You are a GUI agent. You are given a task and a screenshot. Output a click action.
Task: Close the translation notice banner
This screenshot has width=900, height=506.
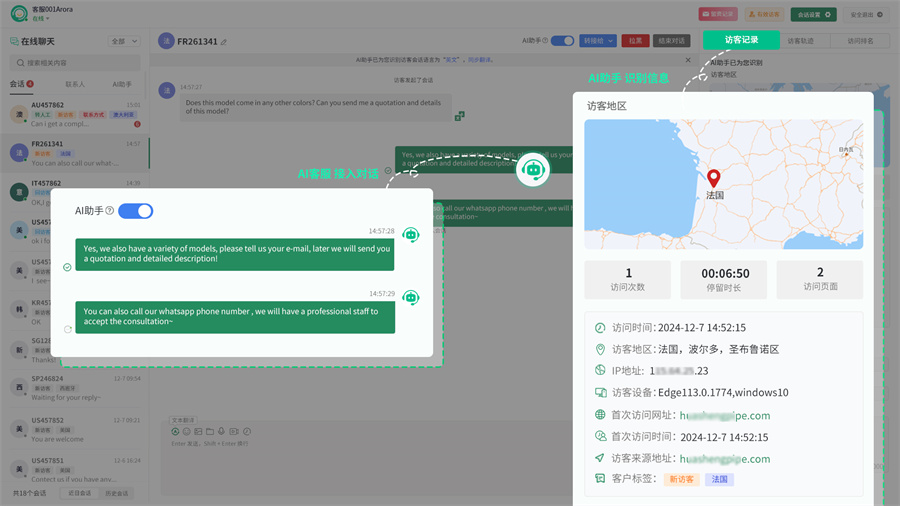(687, 60)
